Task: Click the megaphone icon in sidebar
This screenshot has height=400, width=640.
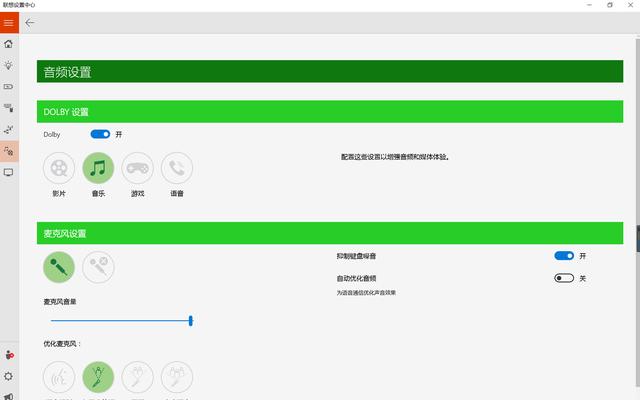Action: pos(9,396)
